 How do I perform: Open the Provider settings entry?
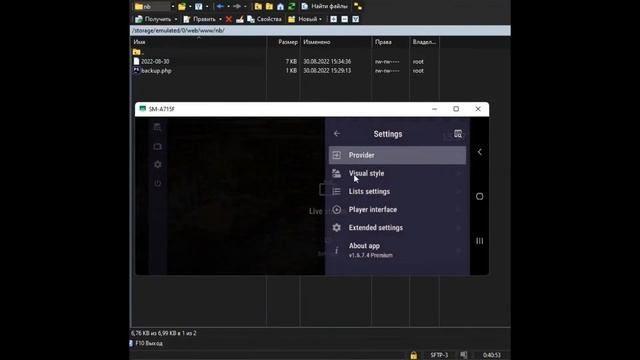pyautogui.click(x=397, y=155)
